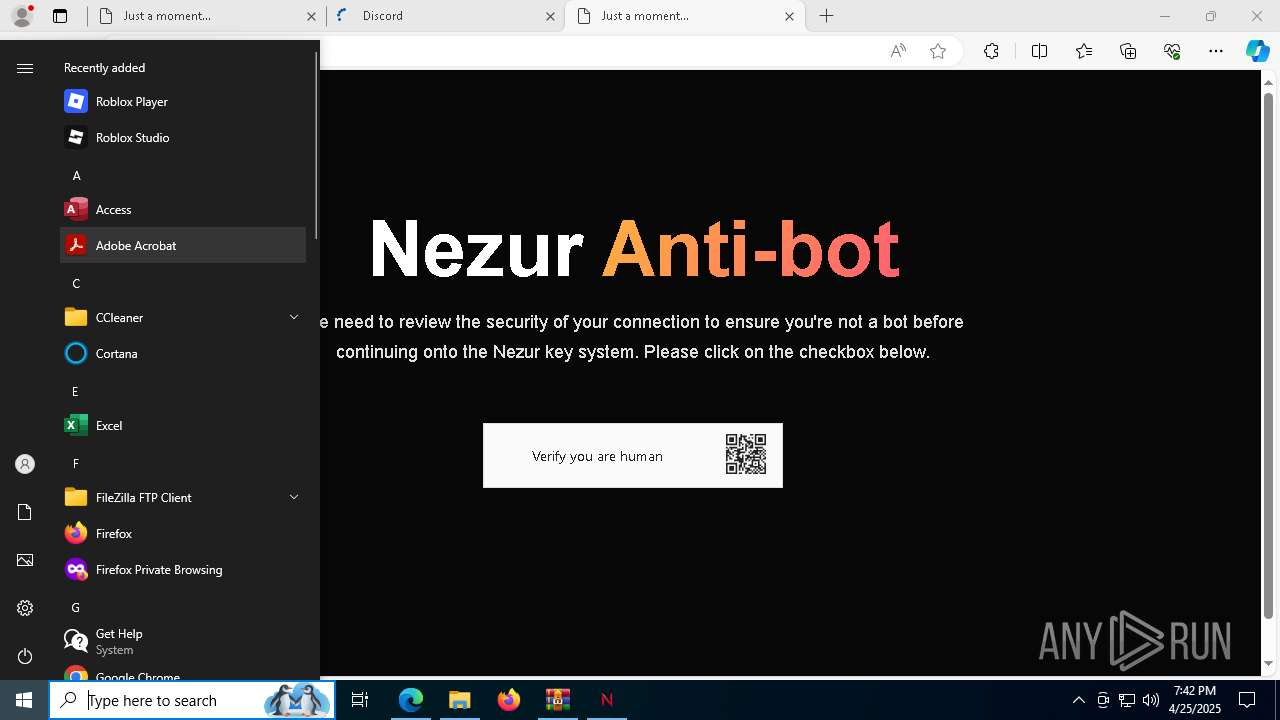Open Microsoft Access app
The image size is (1280, 720).
pos(183,209)
